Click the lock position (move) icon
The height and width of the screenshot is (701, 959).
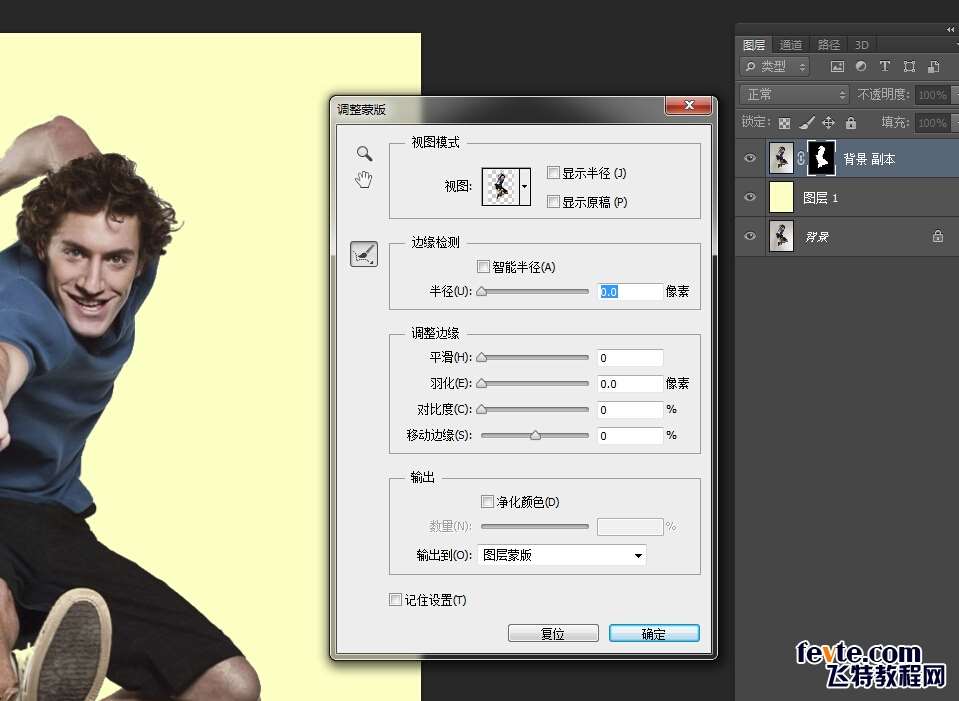point(828,123)
